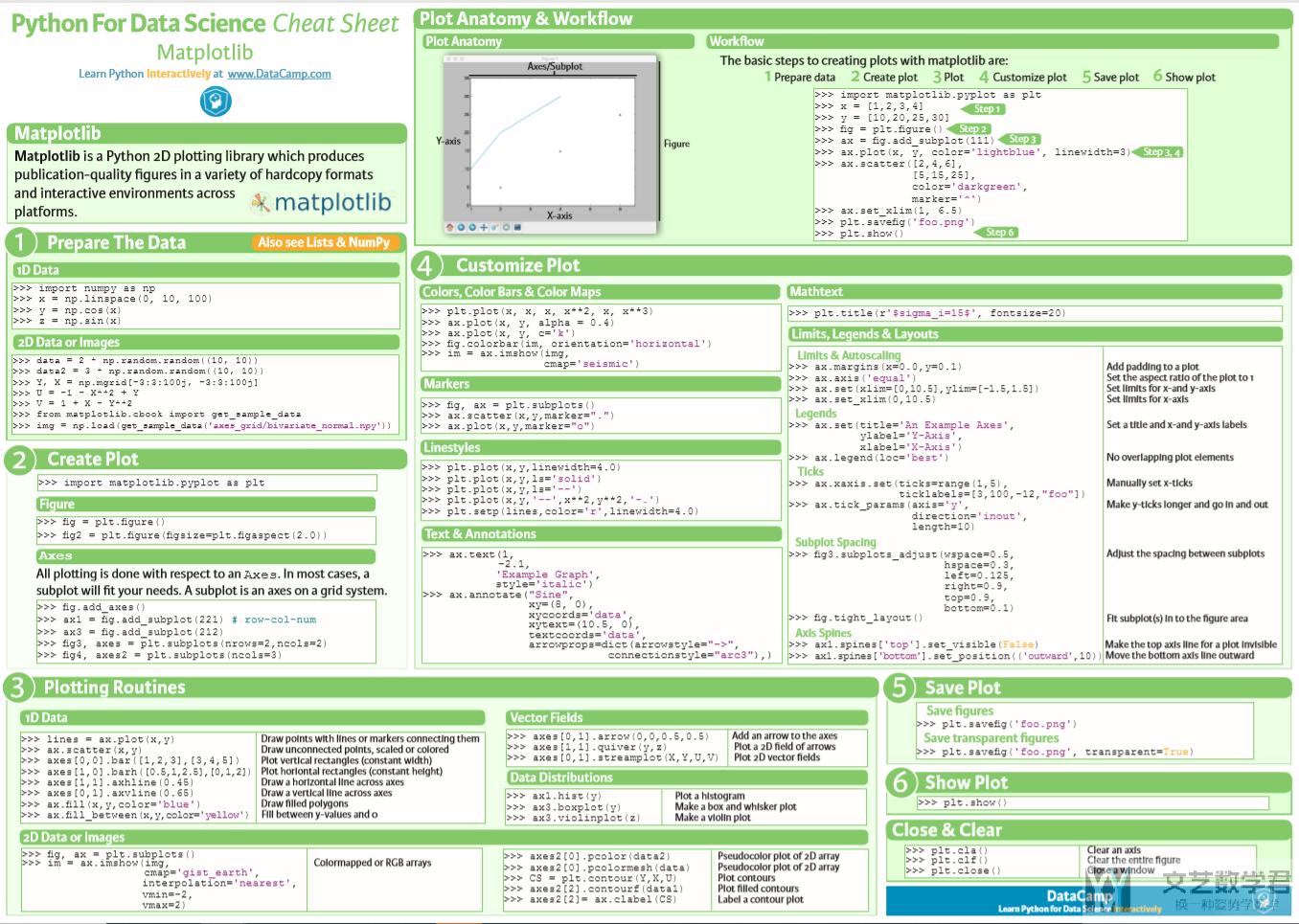Click the matplotlib logo in the intro box
Image resolution: width=1299 pixels, height=924 pixels.
coord(321,202)
